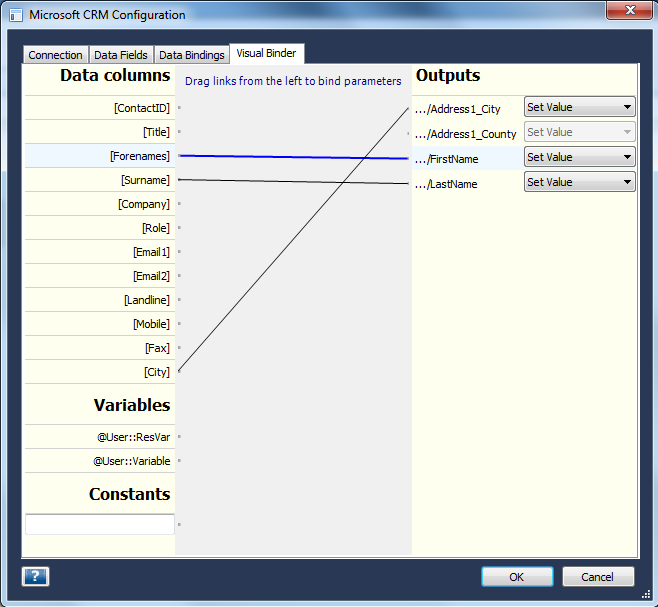Click the .../Address1_City output
The height and width of the screenshot is (607, 658).
pyautogui.click(x=457, y=109)
